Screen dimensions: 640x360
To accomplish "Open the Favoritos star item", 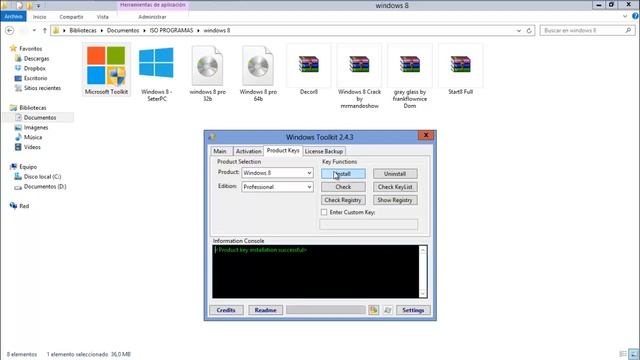I will point(26,49).
